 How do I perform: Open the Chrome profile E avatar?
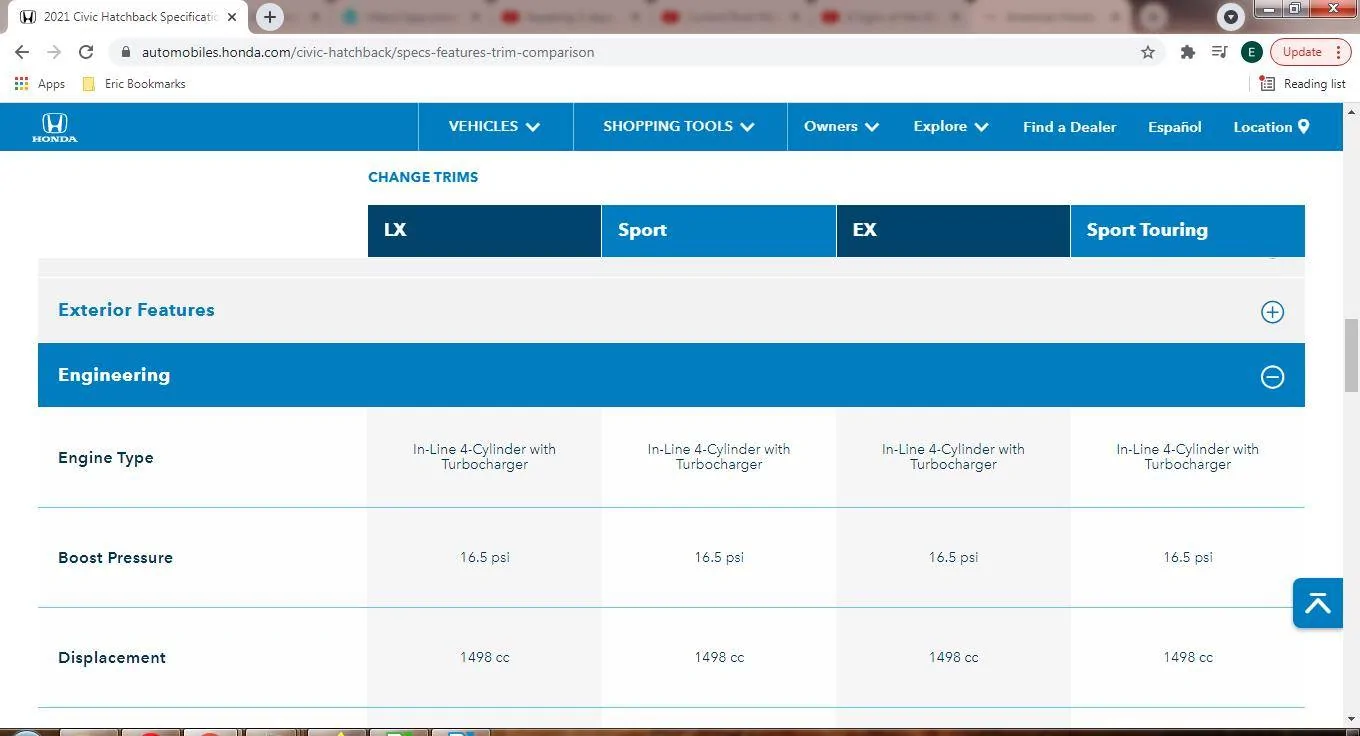(x=1251, y=52)
